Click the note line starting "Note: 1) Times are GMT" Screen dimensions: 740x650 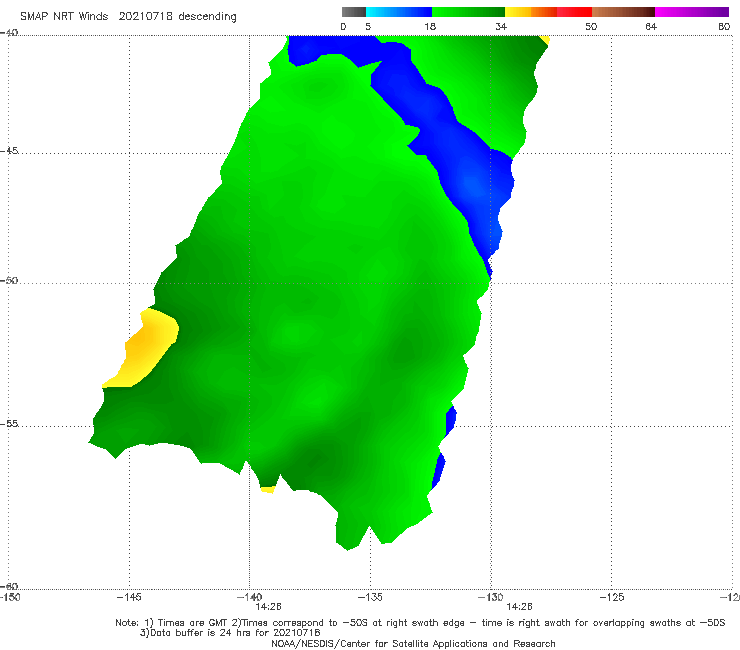click(420, 623)
